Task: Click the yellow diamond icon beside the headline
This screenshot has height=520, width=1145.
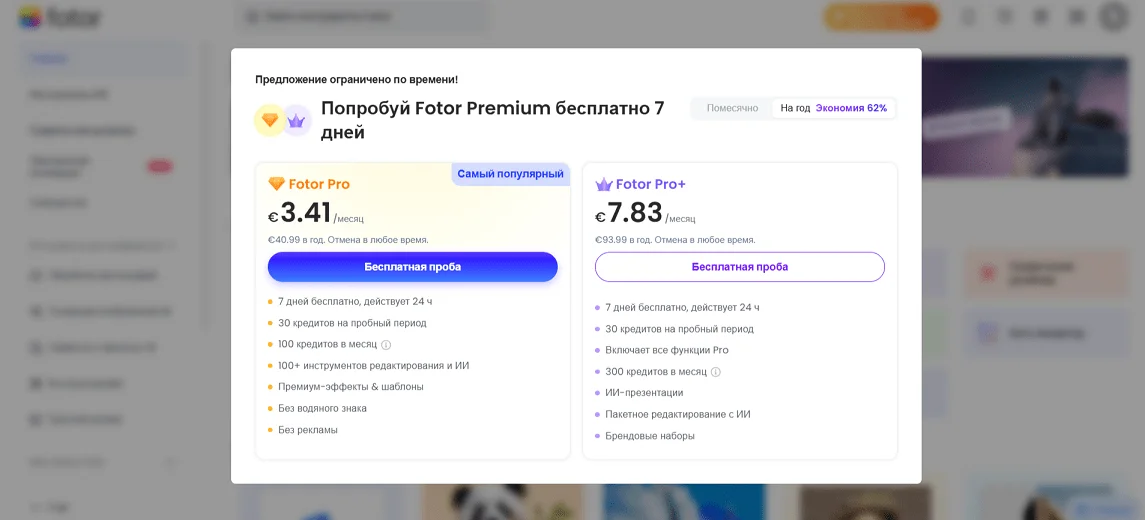Action: [x=269, y=120]
